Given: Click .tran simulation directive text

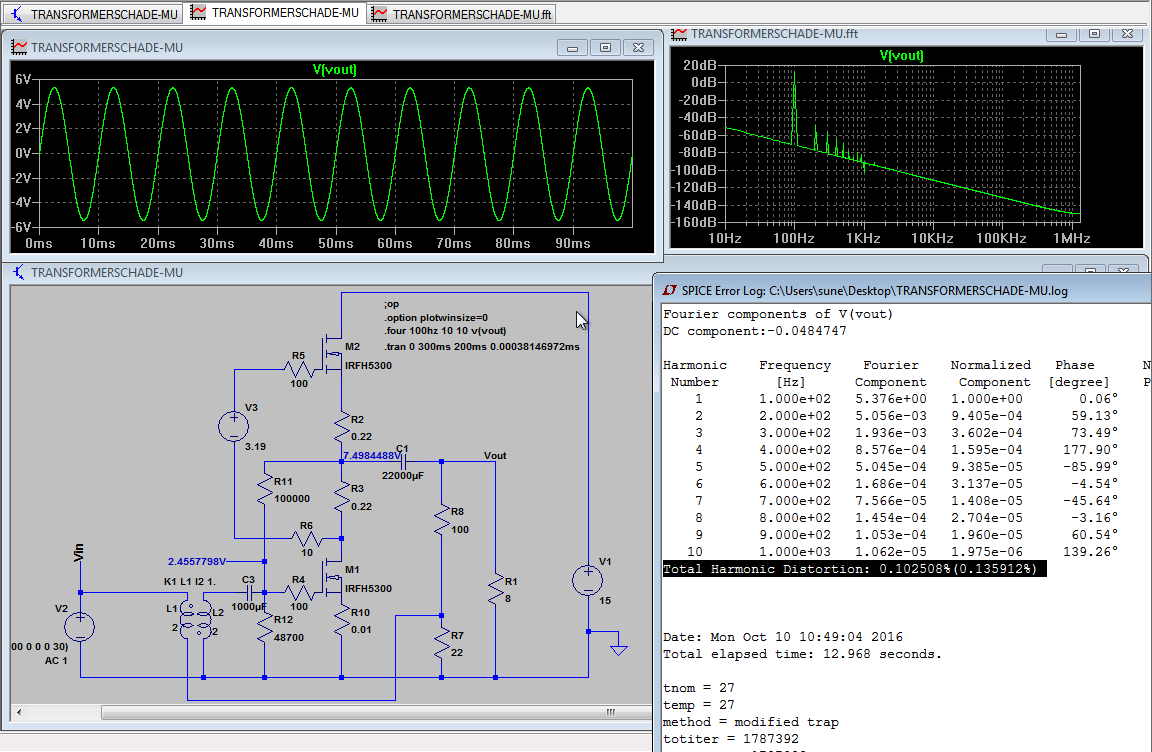Looking at the screenshot, I should click(x=481, y=347).
